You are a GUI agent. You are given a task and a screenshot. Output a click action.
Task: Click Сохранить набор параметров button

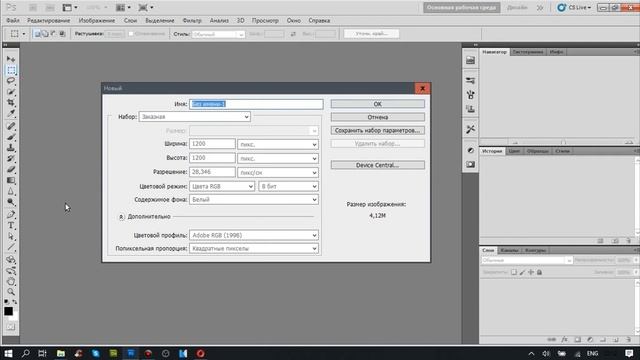click(378, 131)
